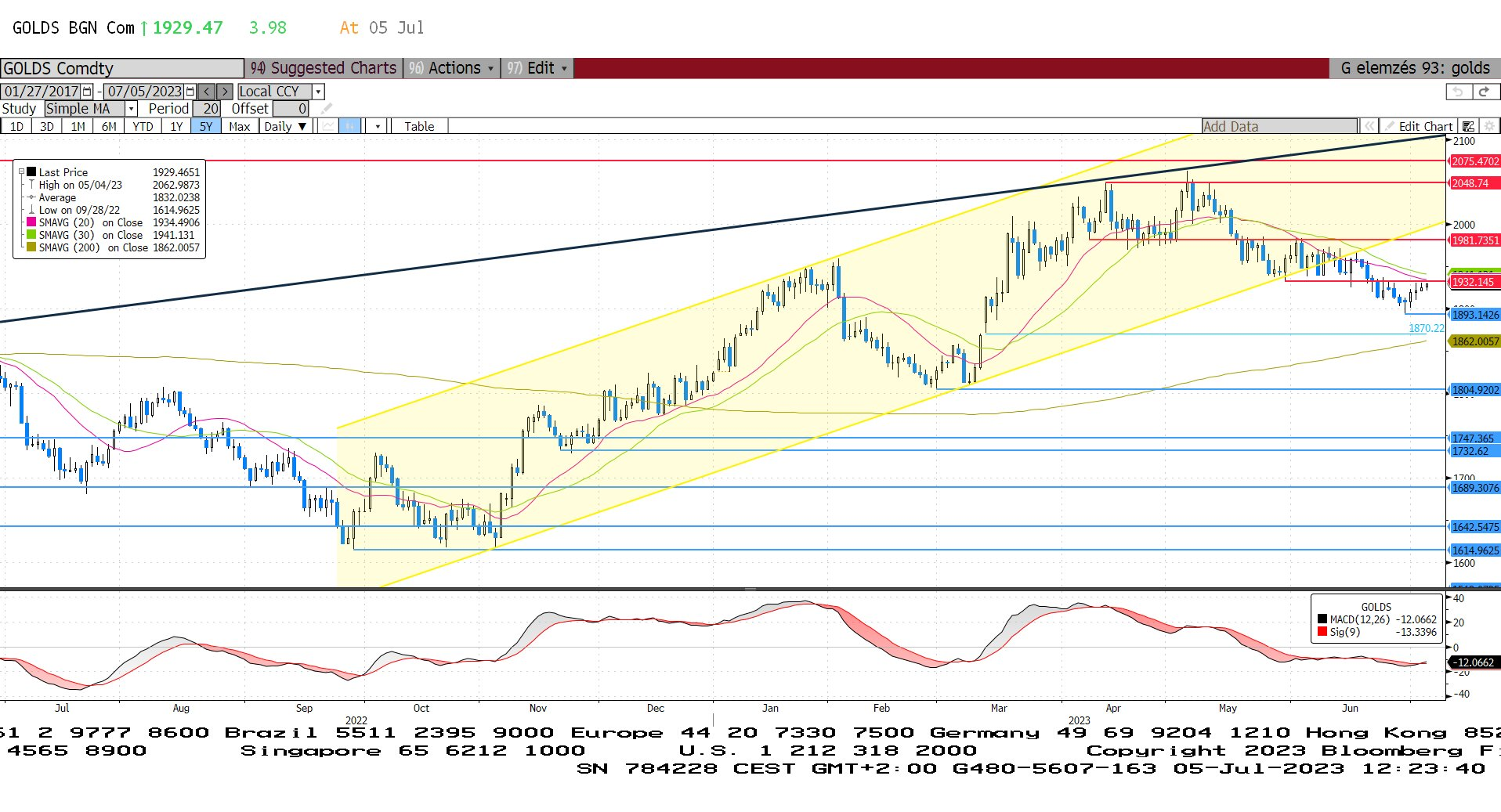Click the red Sig(9) legend swatch
This screenshot has width=1501, height=812.
(x=1322, y=631)
